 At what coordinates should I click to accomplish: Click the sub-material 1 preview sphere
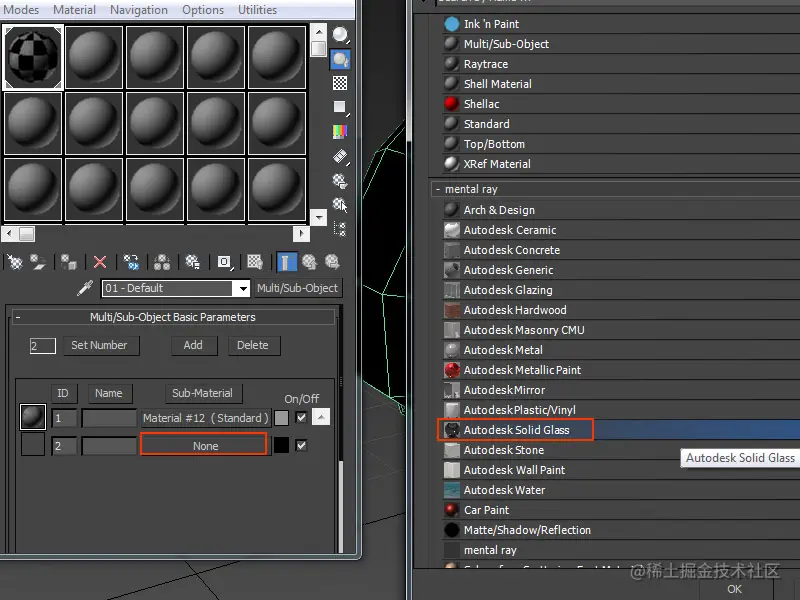pyautogui.click(x=33, y=417)
